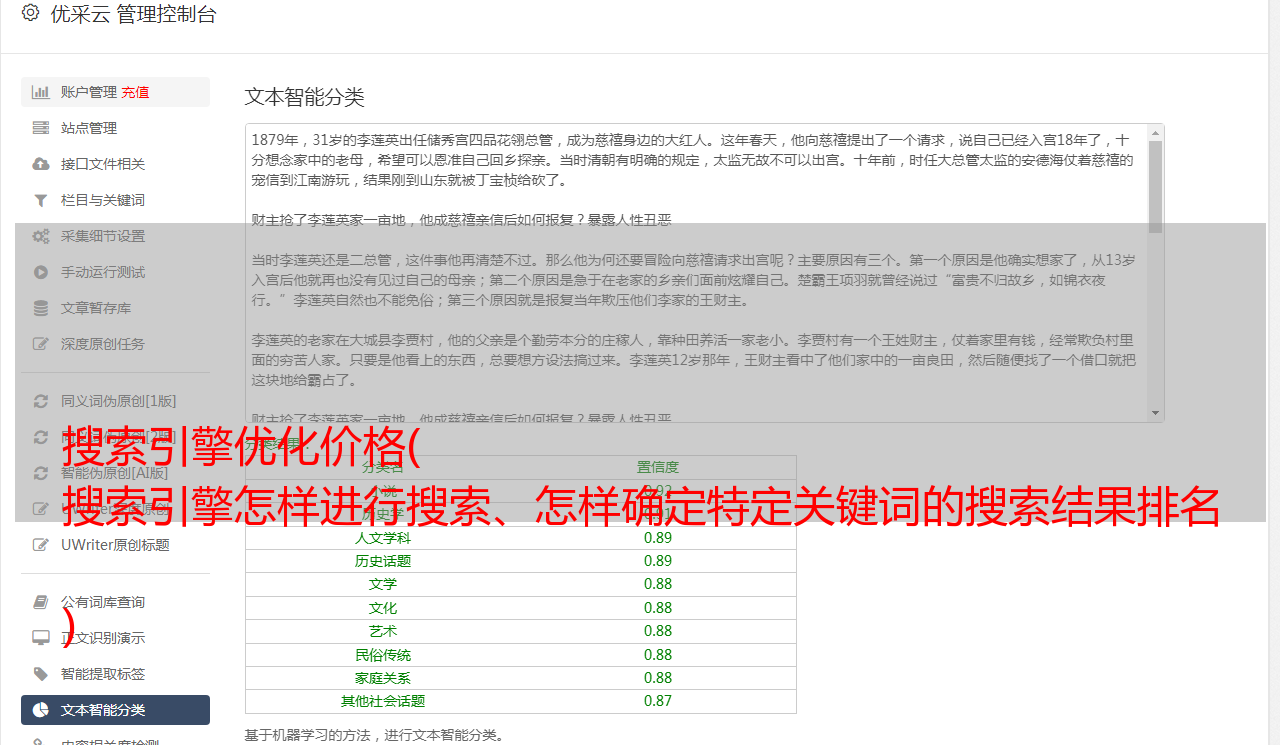The height and width of the screenshot is (745, 1280).
Task: Click the 基于机器学习的方法 description text
Action: tap(375, 735)
